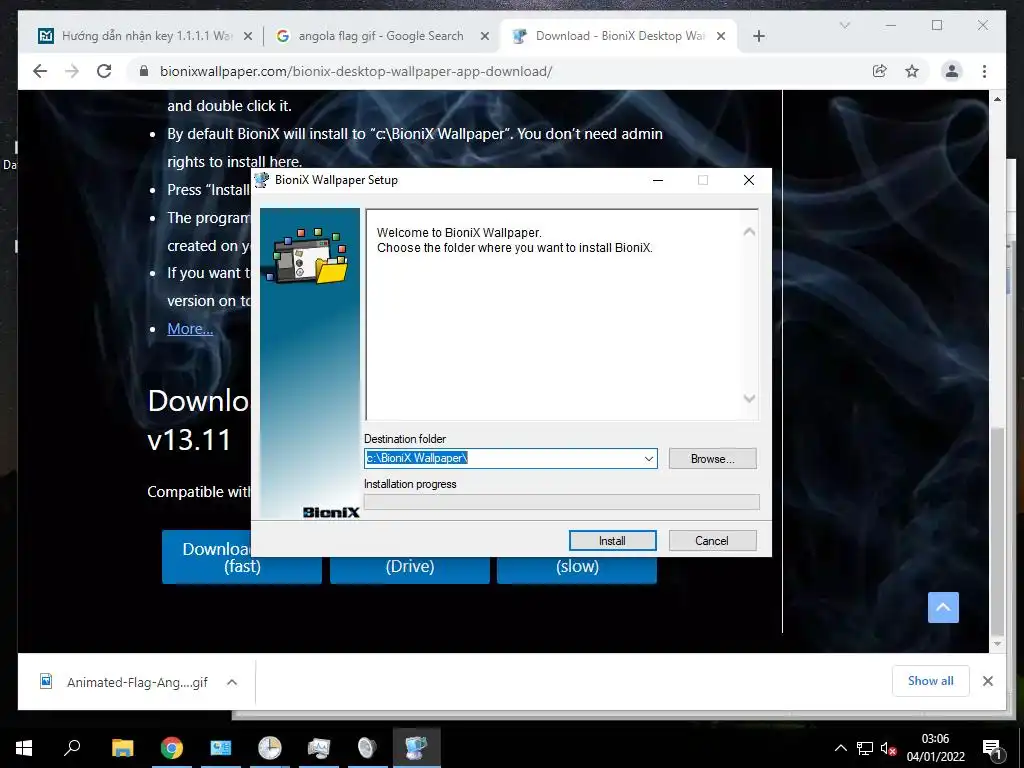Reload the bionixwallpaper page

(x=104, y=71)
